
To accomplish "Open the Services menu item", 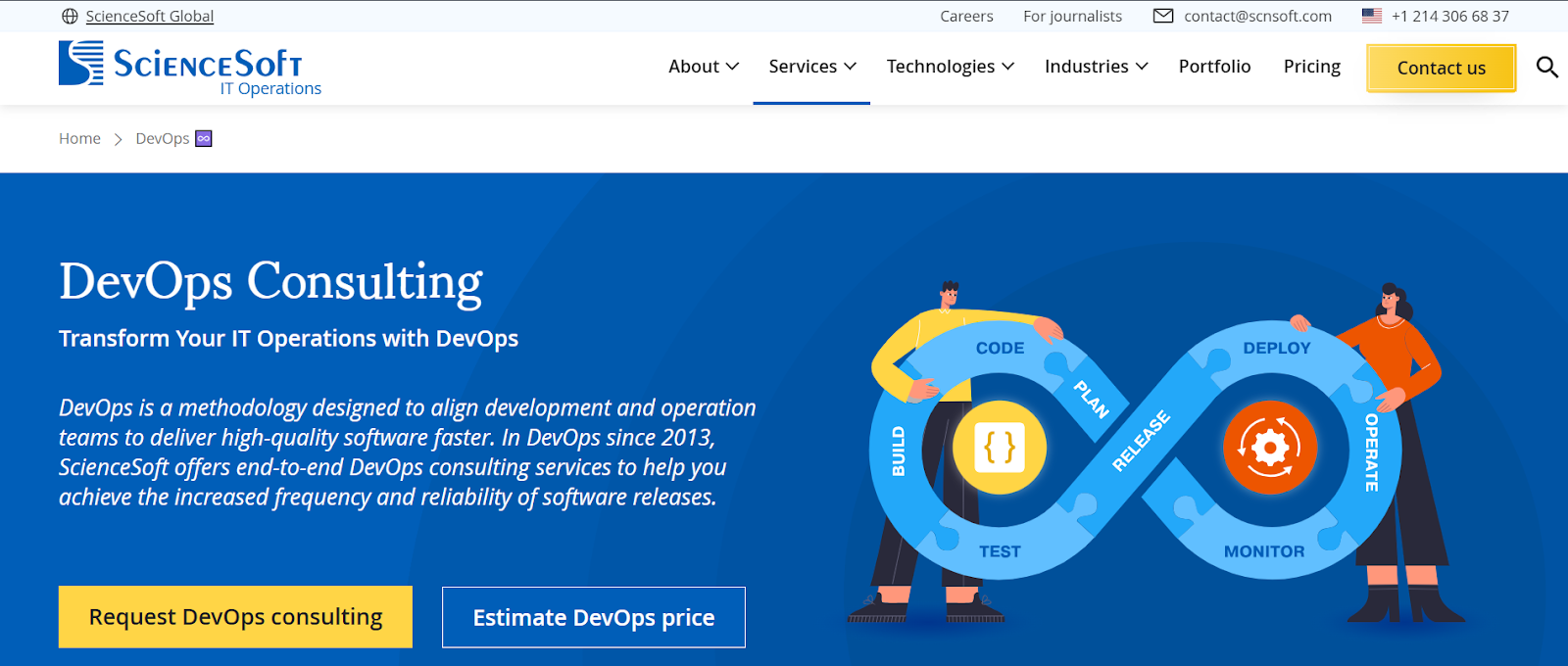I will click(803, 67).
